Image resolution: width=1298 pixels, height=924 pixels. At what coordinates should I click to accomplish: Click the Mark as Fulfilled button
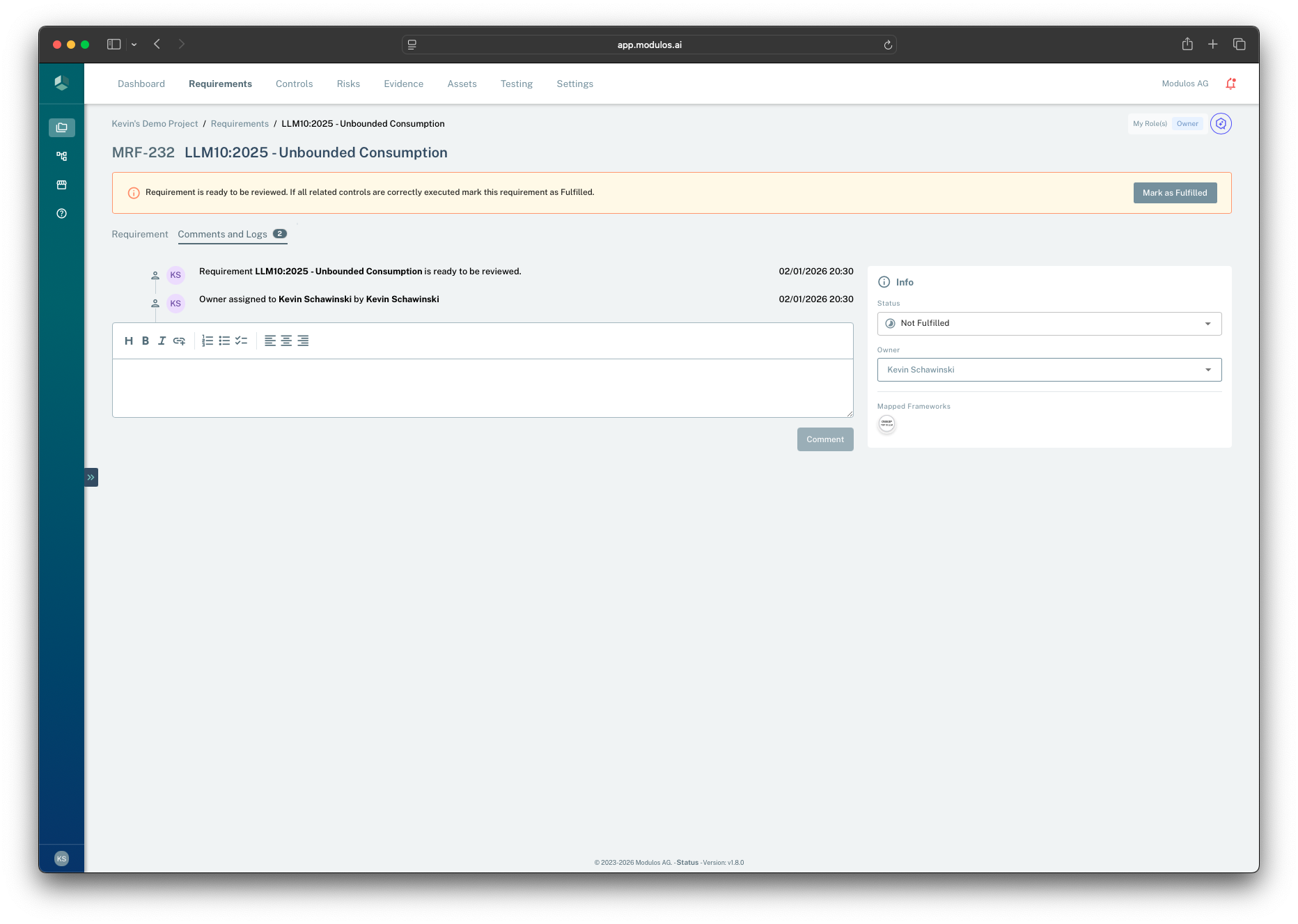click(1175, 192)
